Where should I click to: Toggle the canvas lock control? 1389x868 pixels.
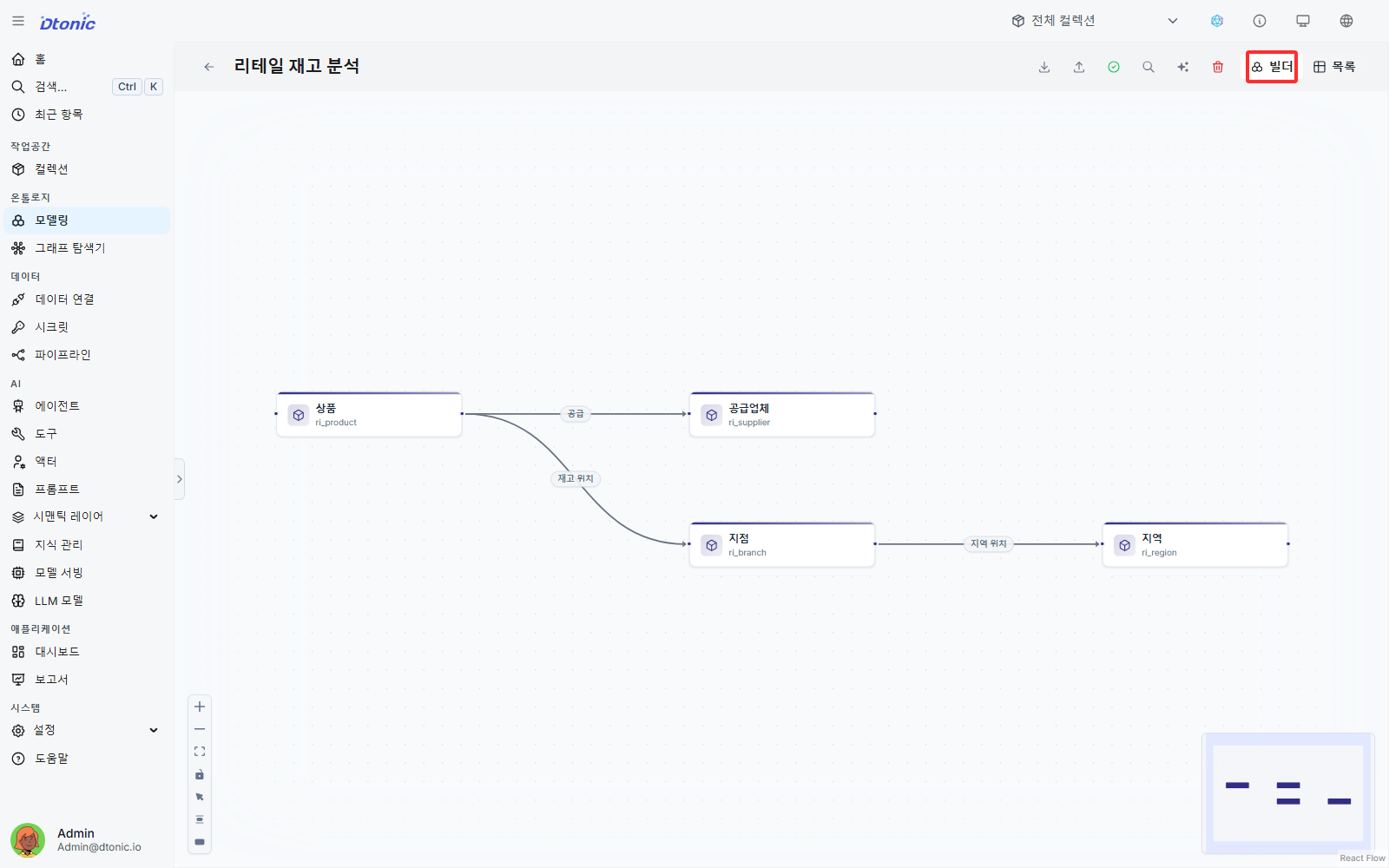click(x=200, y=774)
